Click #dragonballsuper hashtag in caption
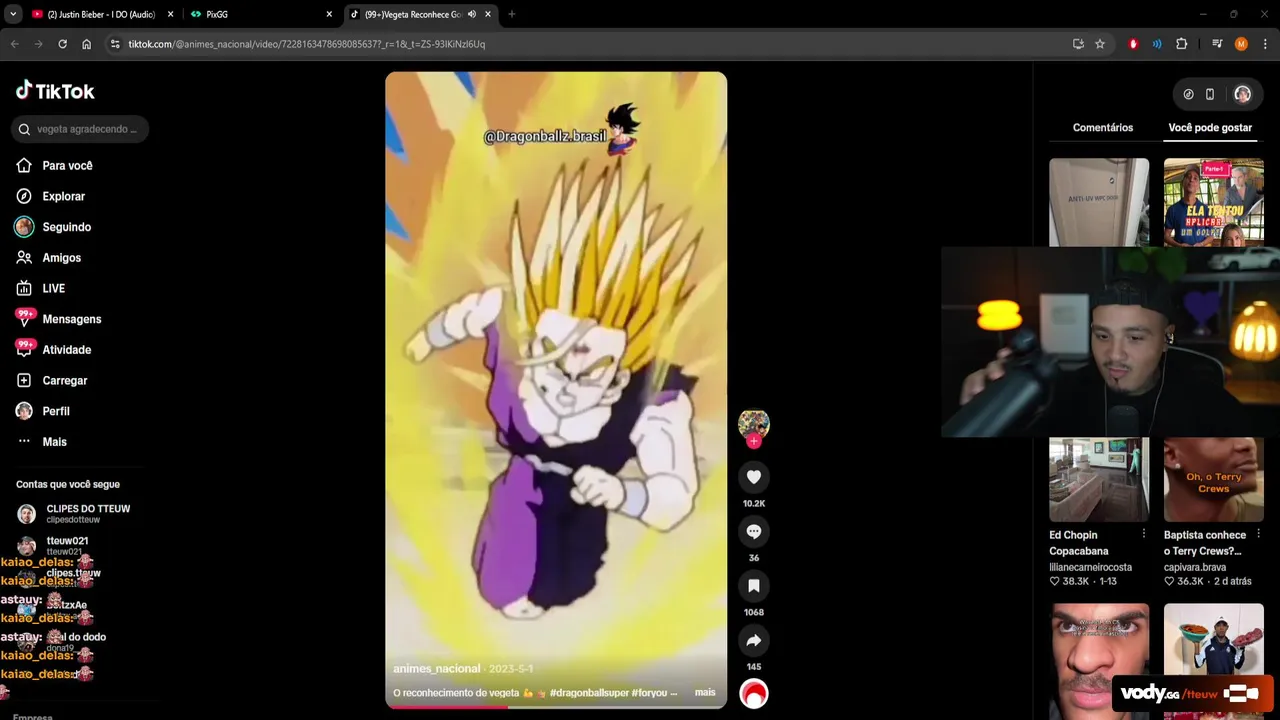This screenshot has height=720, width=1280. (x=589, y=692)
